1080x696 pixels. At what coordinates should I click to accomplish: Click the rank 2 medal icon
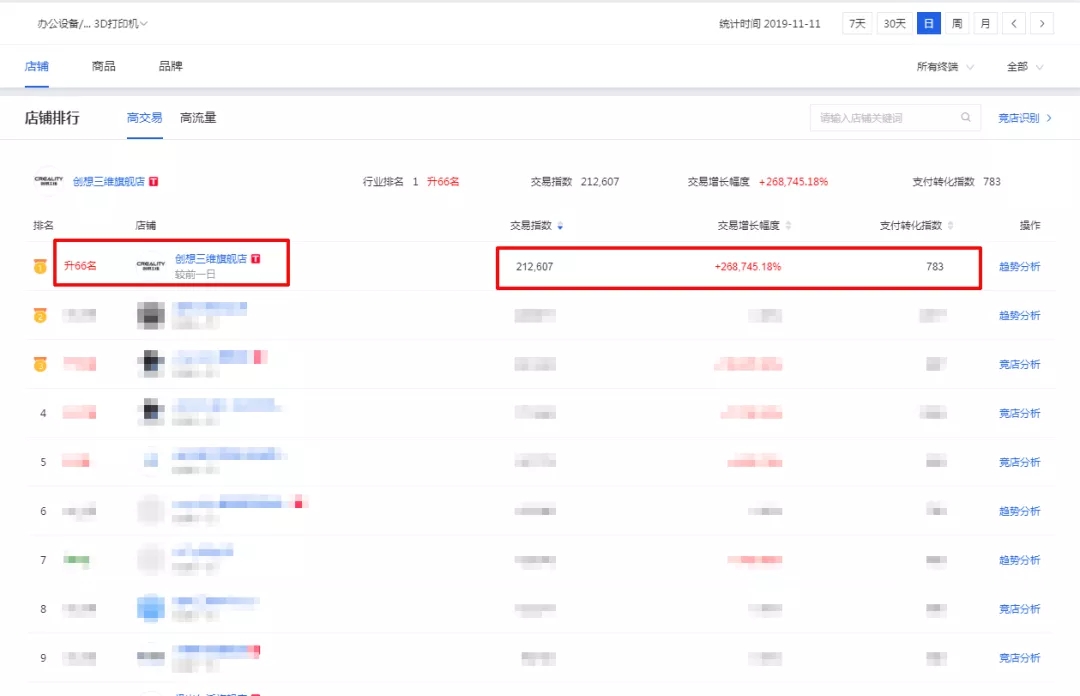[40, 316]
